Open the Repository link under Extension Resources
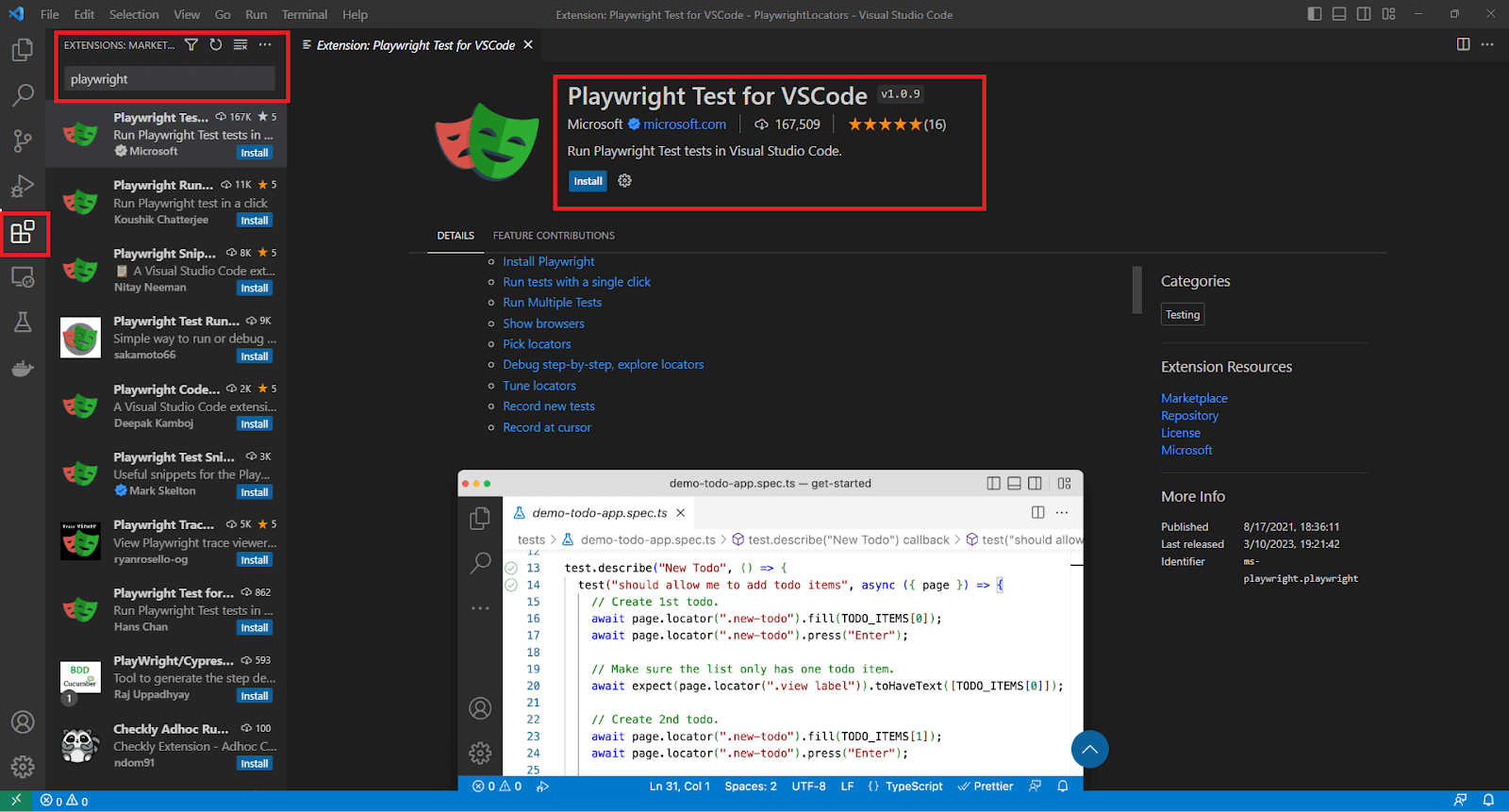The image size is (1509, 812). [1189, 416]
